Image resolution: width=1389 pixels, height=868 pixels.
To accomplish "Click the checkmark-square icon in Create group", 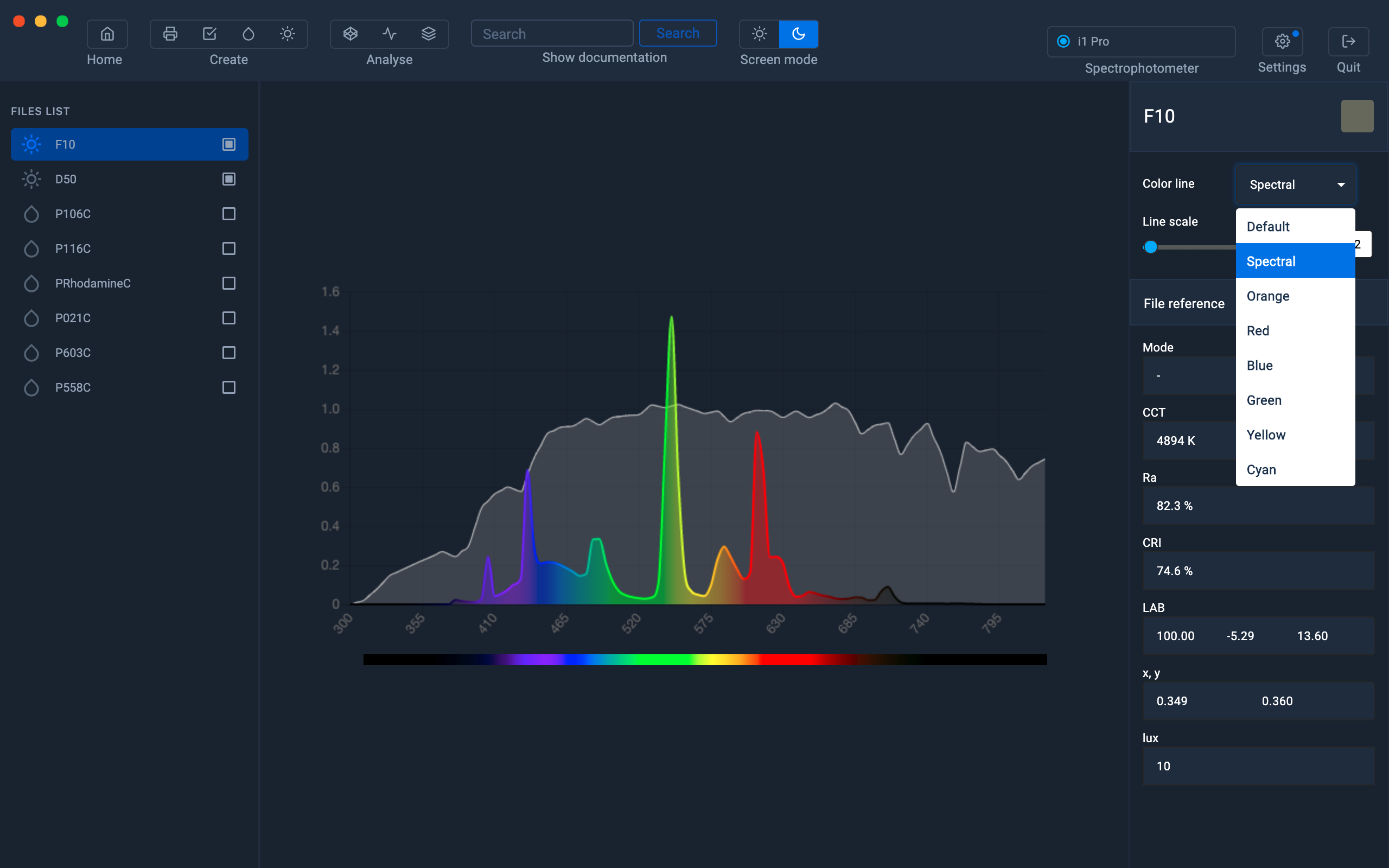I will 209,34.
